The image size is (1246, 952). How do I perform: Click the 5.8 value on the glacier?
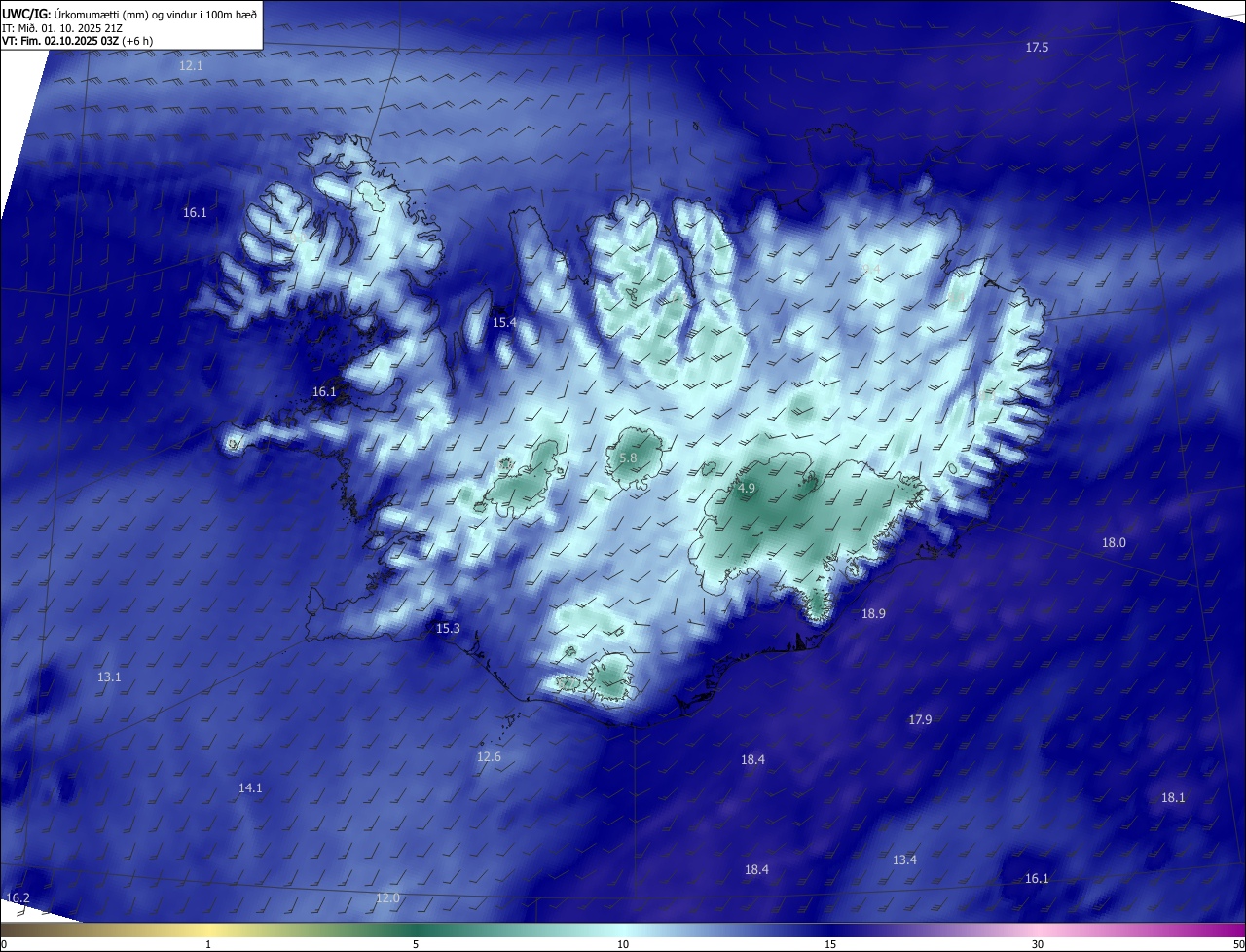click(x=628, y=458)
